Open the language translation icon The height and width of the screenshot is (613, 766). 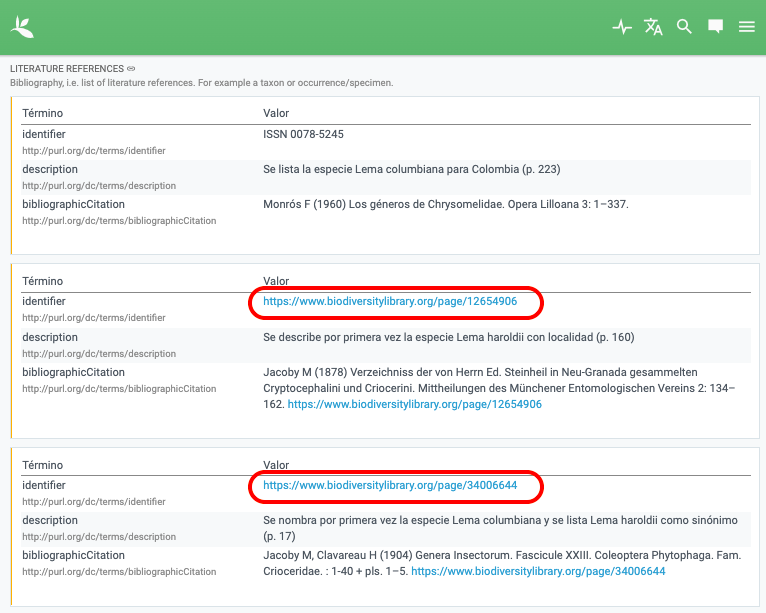pyautogui.click(x=653, y=26)
